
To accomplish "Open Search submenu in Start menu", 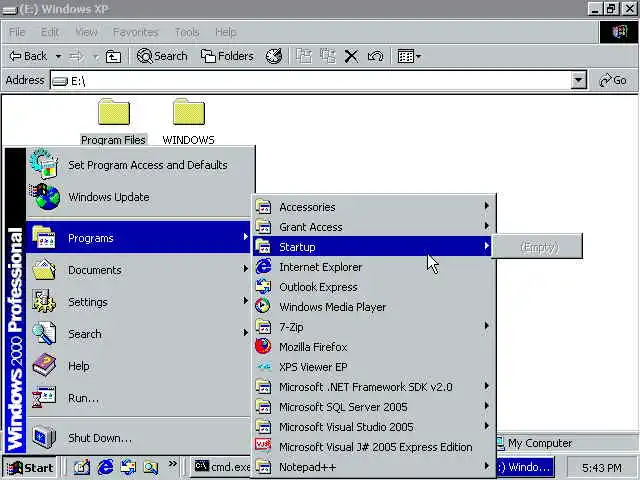I will pyautogui.click(x=139, y=334).
